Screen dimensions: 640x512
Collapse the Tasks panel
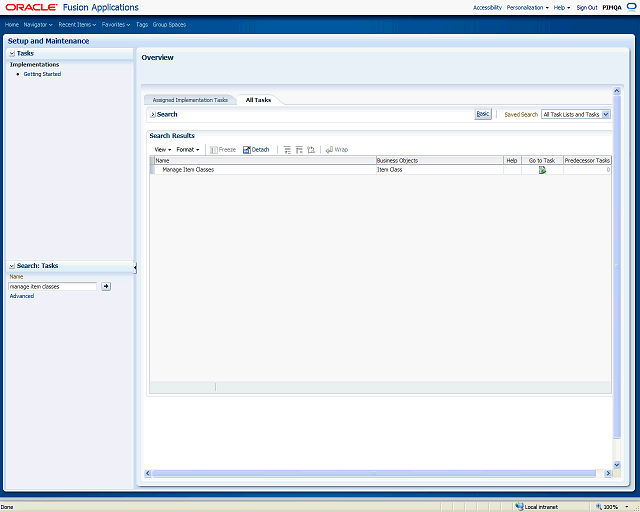point(11,53)
